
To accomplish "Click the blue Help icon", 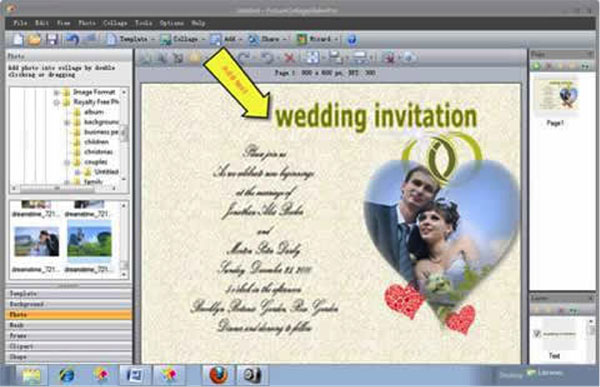I will coord(352,39).
